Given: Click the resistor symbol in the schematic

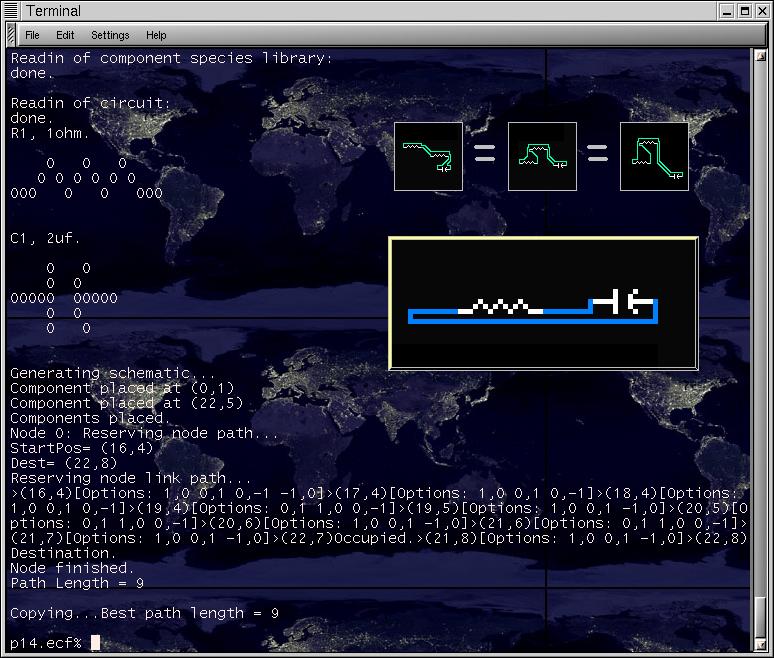Looking at the screenshot, I should (x=500, y=306).
